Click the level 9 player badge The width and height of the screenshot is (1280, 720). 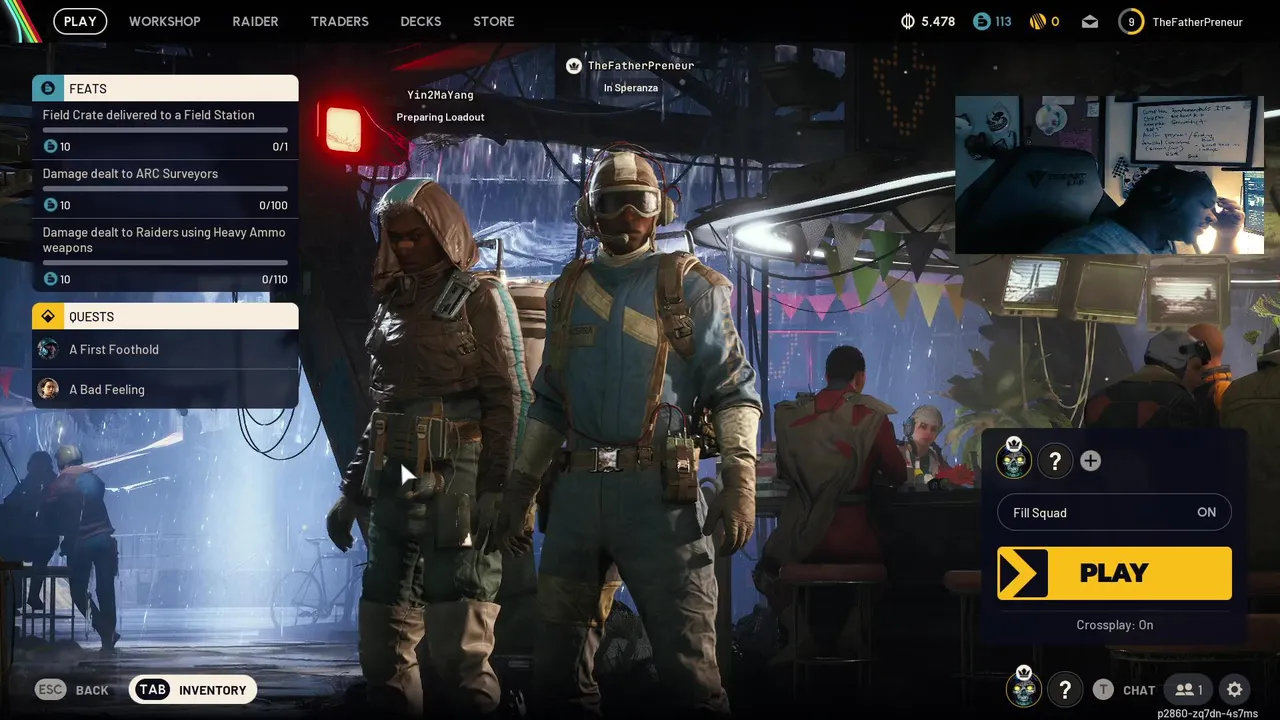[x=1131, y=21]
